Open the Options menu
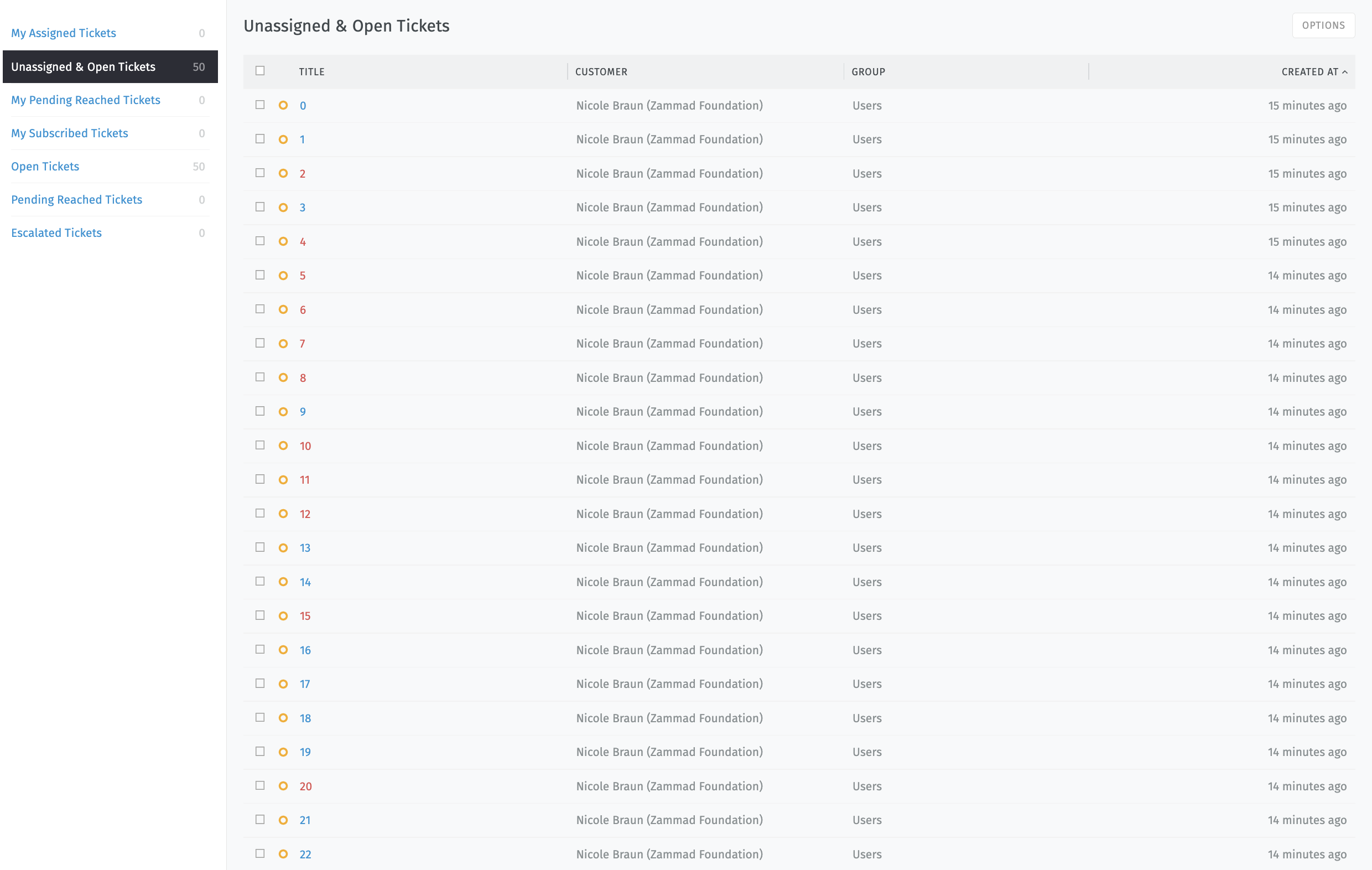This screenshot has width=1372, height=870. pyautogui.click(x=1323, y=25)
